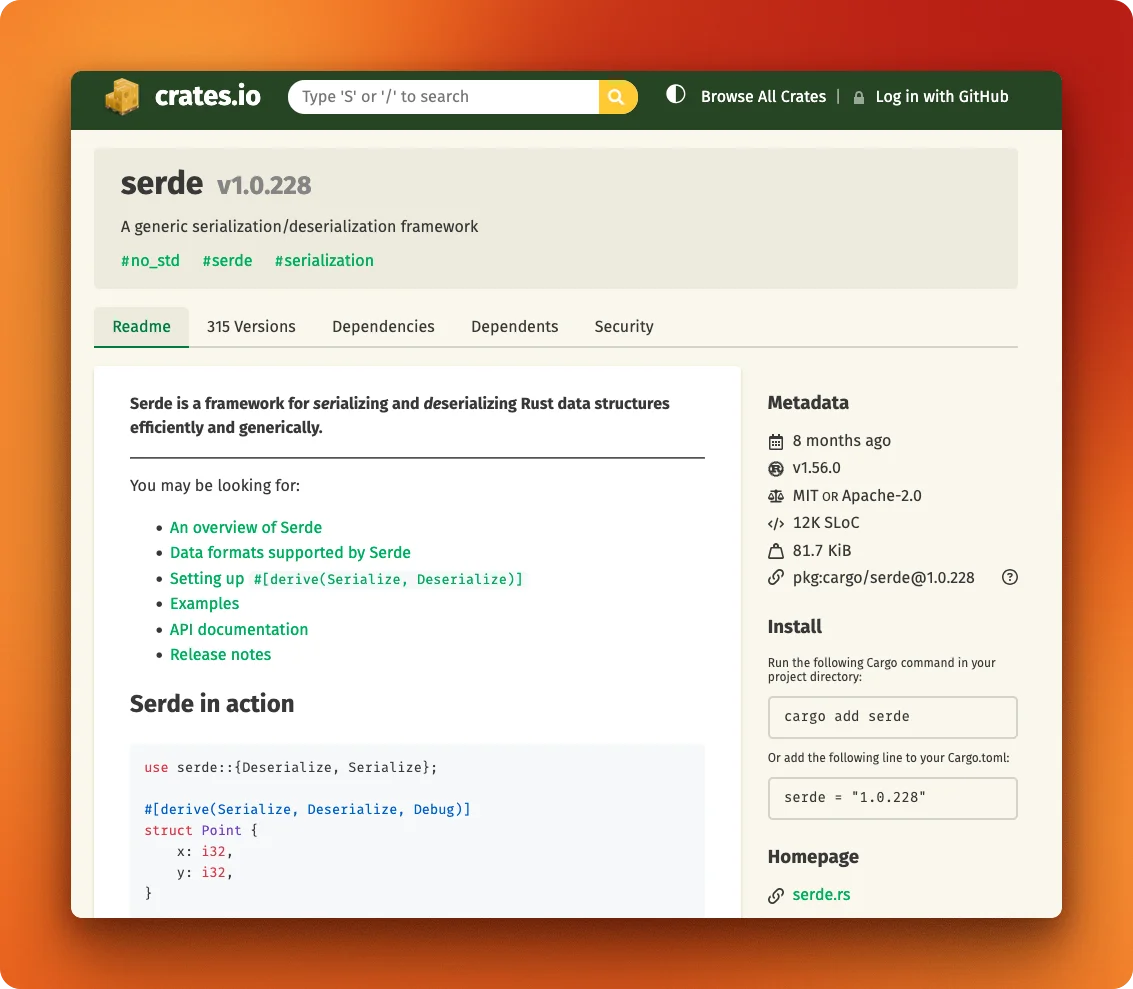Click the crate description text
The height and width of the screenshot is (989, 1133).
(299, 227)
